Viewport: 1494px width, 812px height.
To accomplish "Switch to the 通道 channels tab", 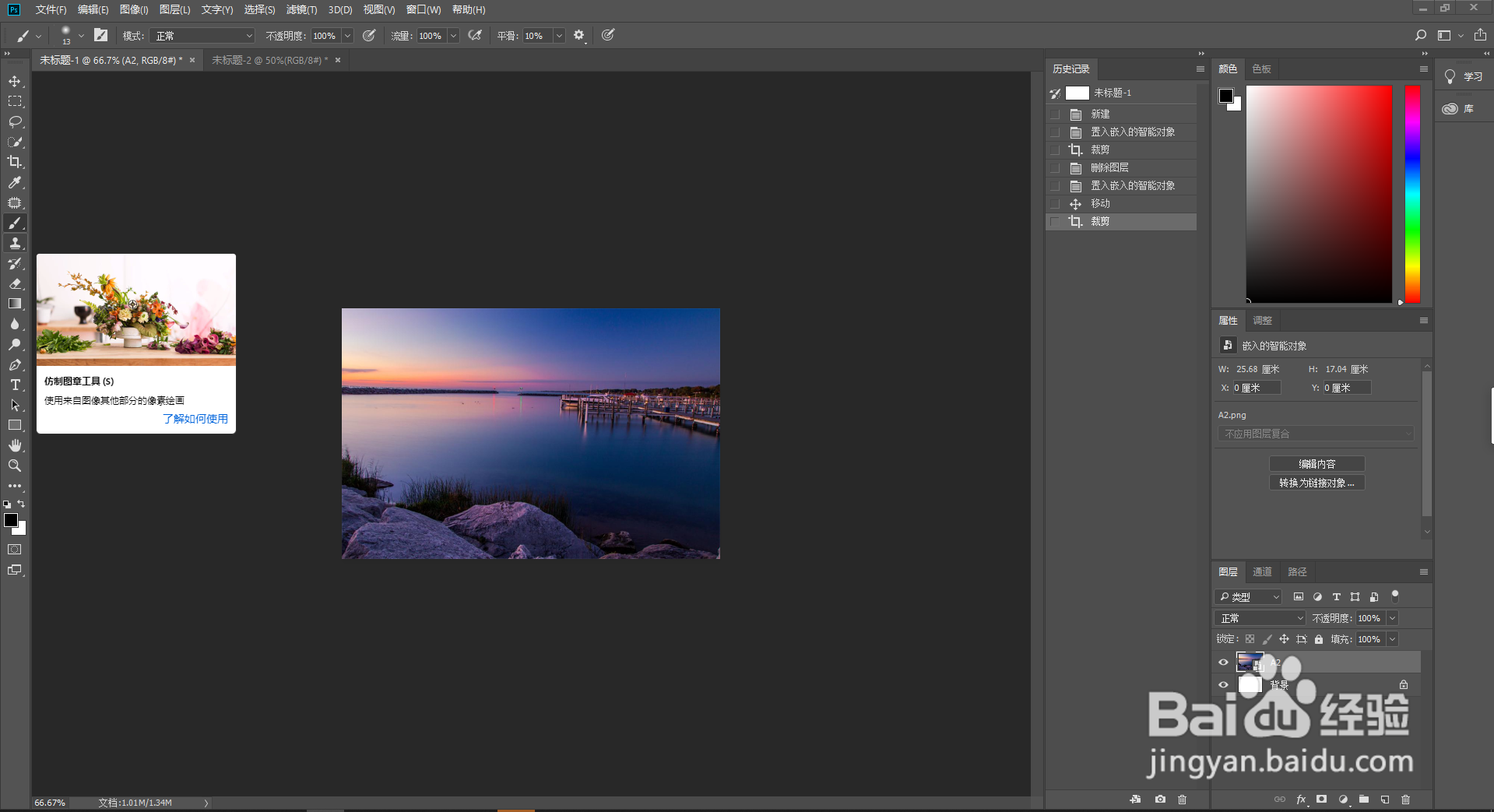I will [1262, 572].
